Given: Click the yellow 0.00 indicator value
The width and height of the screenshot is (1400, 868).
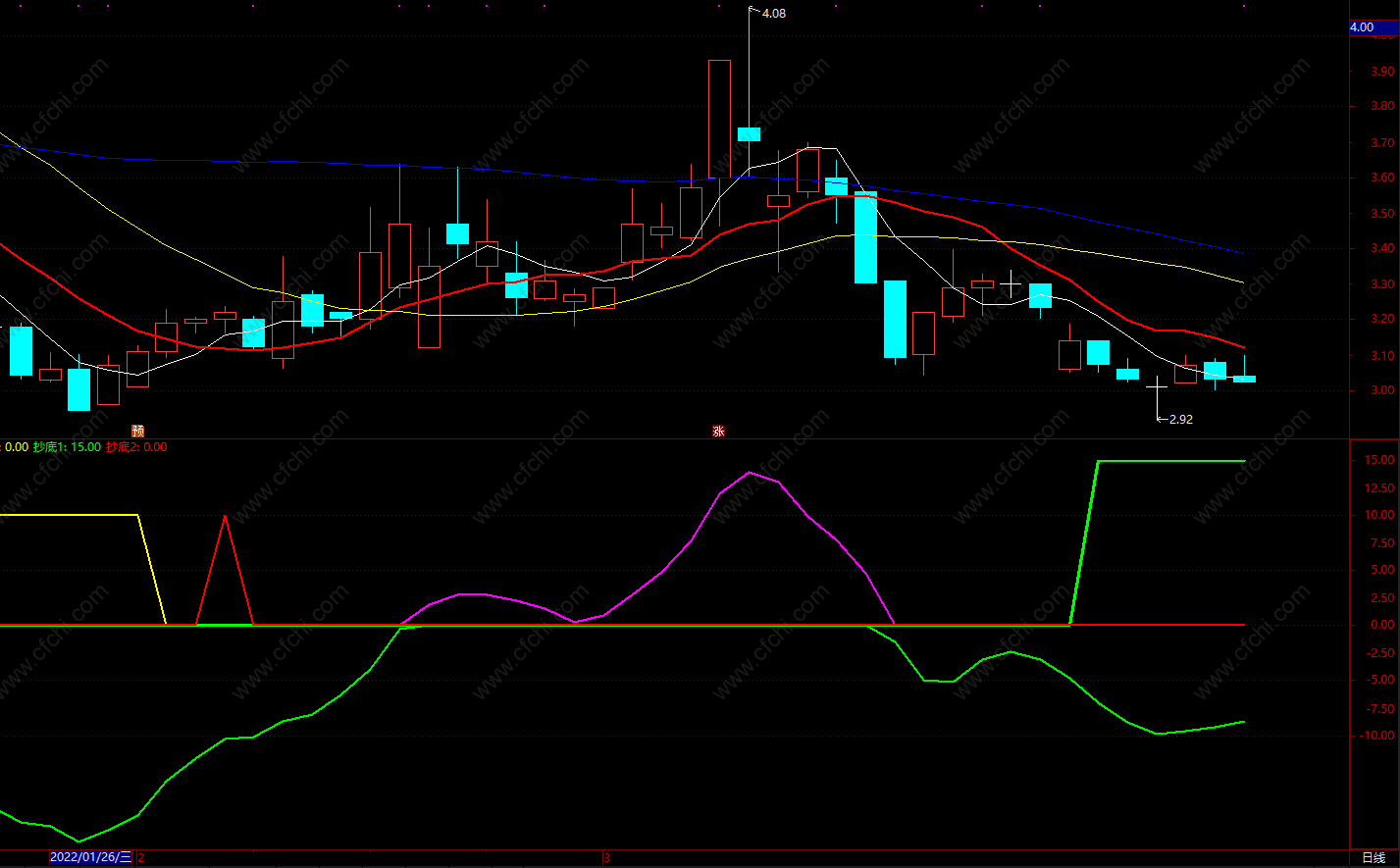Looking at the screenshot, I should coord(17,447).
